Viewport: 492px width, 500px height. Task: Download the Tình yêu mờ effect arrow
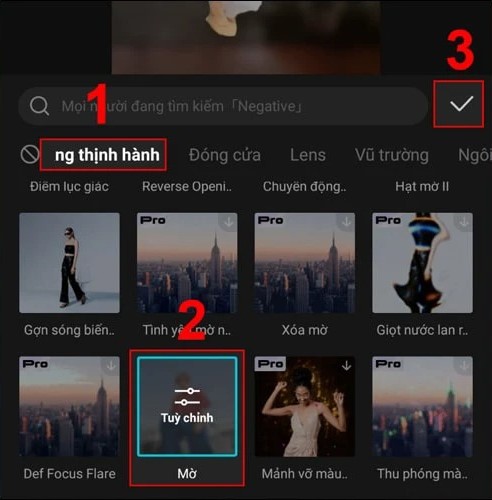click(x=229, y=222)
